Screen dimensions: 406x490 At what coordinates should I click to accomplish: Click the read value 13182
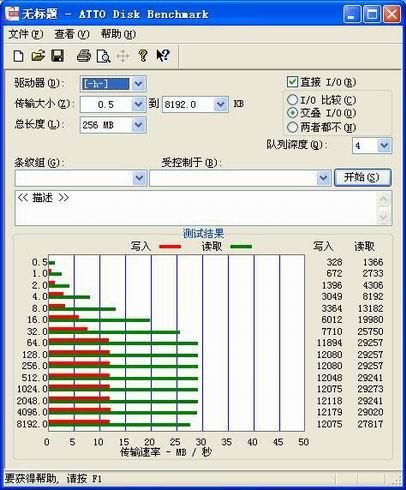370,308
